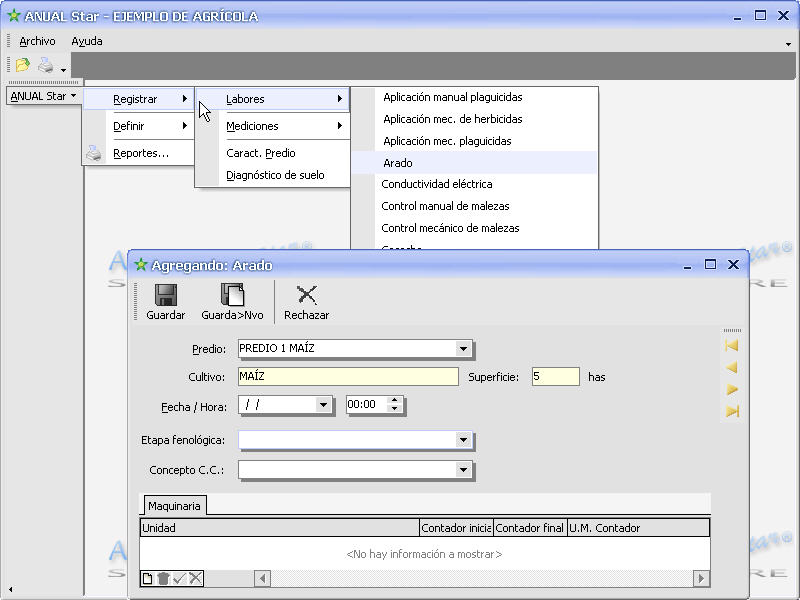The image size is (800, 600).
Task: Select Definir menu entry
Action: click(138, 126)
